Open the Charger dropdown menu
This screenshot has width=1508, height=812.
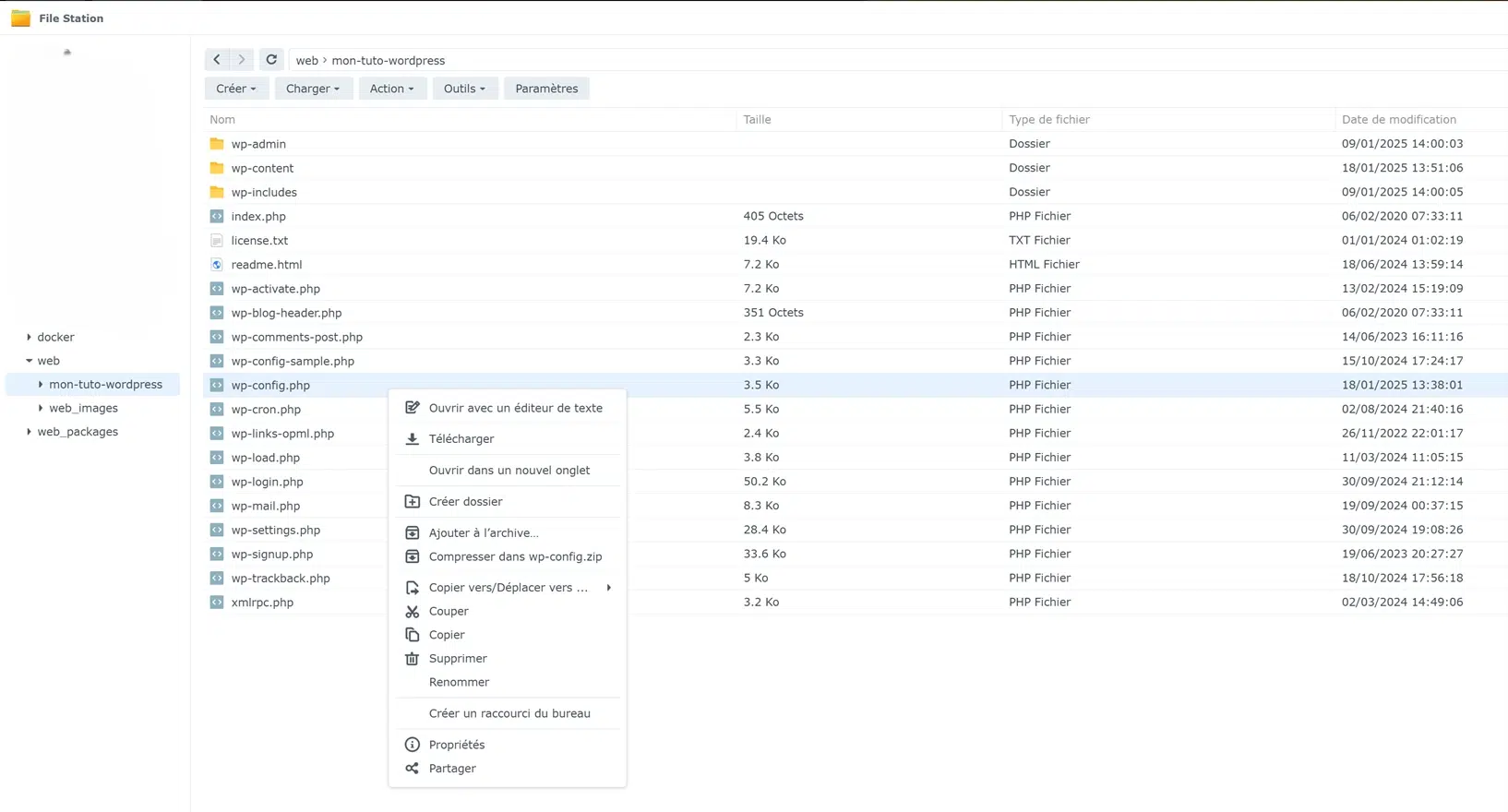click(x=313, y=89)
